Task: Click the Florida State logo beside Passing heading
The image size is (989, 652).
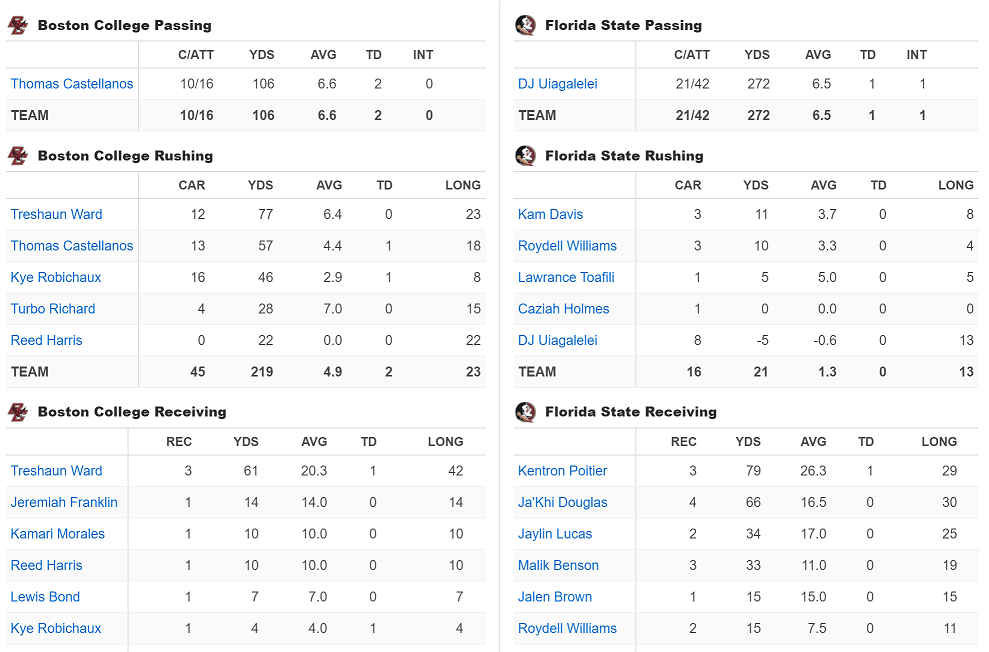Action: (525, 25)
